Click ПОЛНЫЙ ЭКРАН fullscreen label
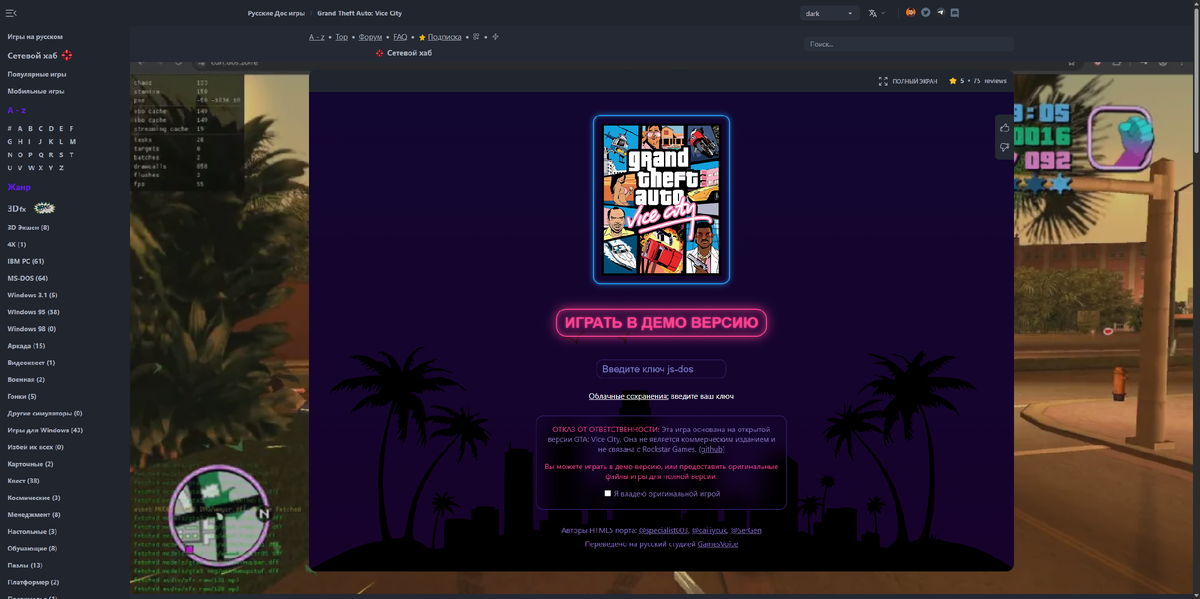The height and width of the screenshot is (599, 1200). 915,81
